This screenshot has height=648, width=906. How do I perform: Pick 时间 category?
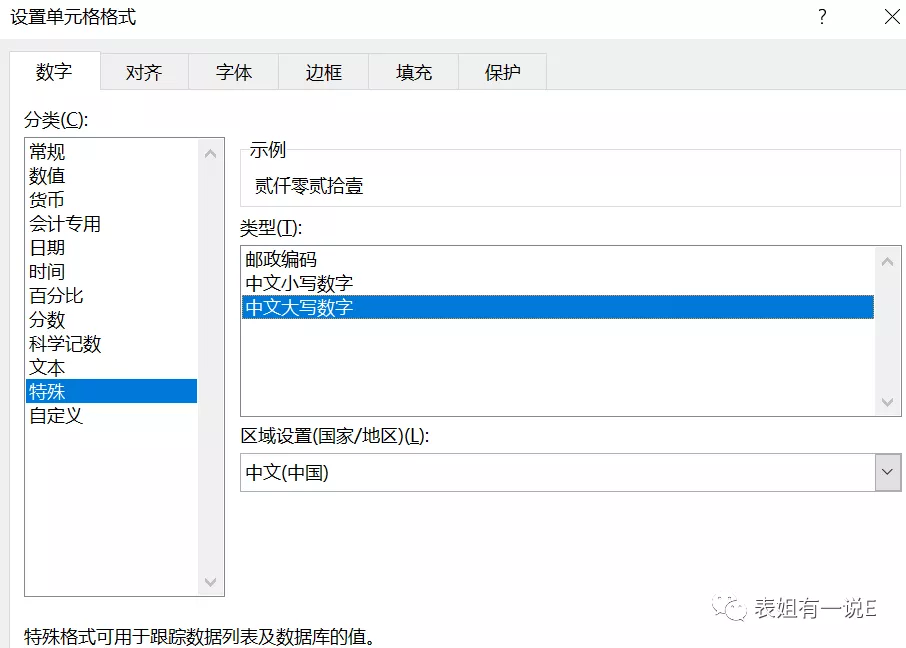click(112, 272)
